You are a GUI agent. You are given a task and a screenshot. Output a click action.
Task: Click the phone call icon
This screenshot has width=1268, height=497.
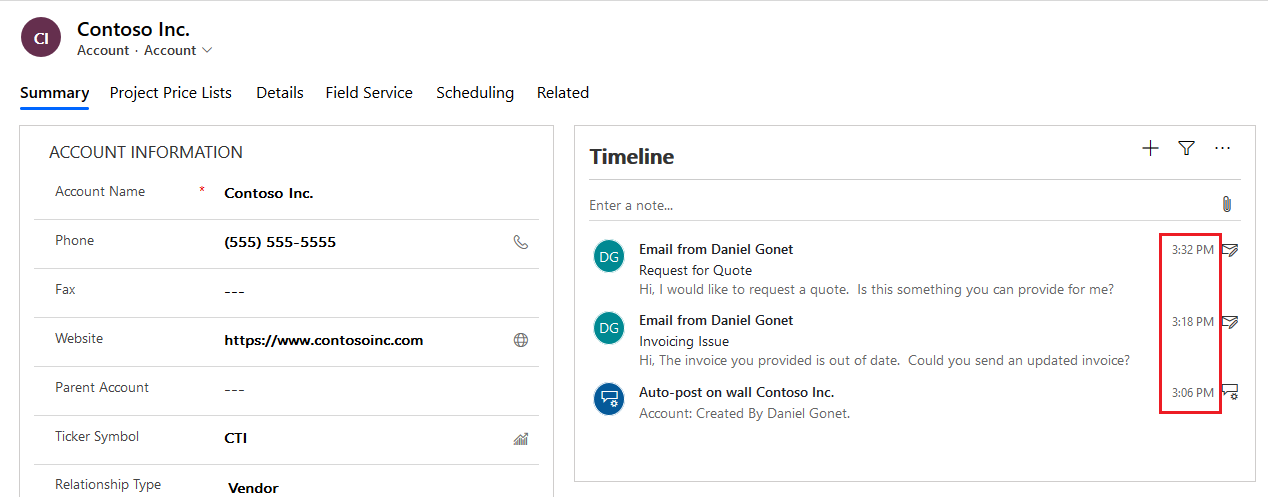point(520,242)
